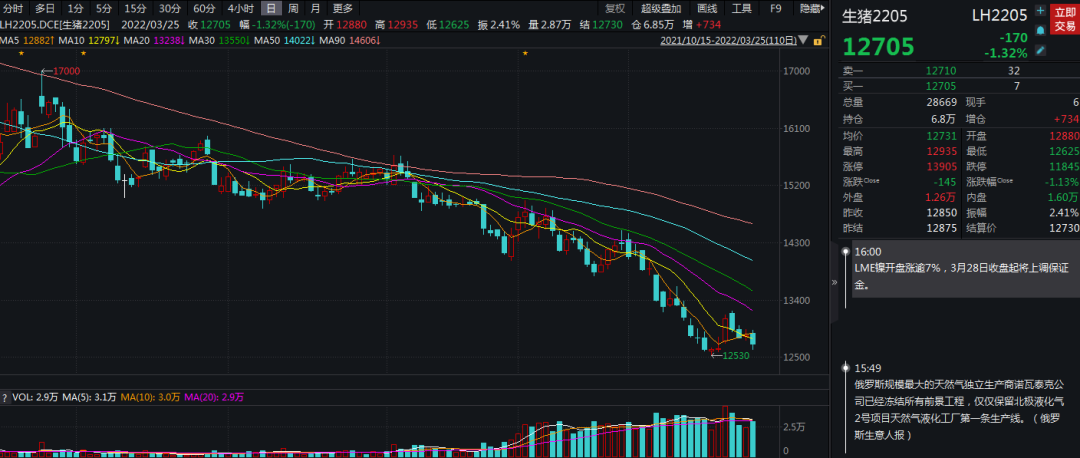Click the first orange star marker above the chart
The height and width of the screenshot is (458, 1080).
pyautogui.click(x=22, y=53)
